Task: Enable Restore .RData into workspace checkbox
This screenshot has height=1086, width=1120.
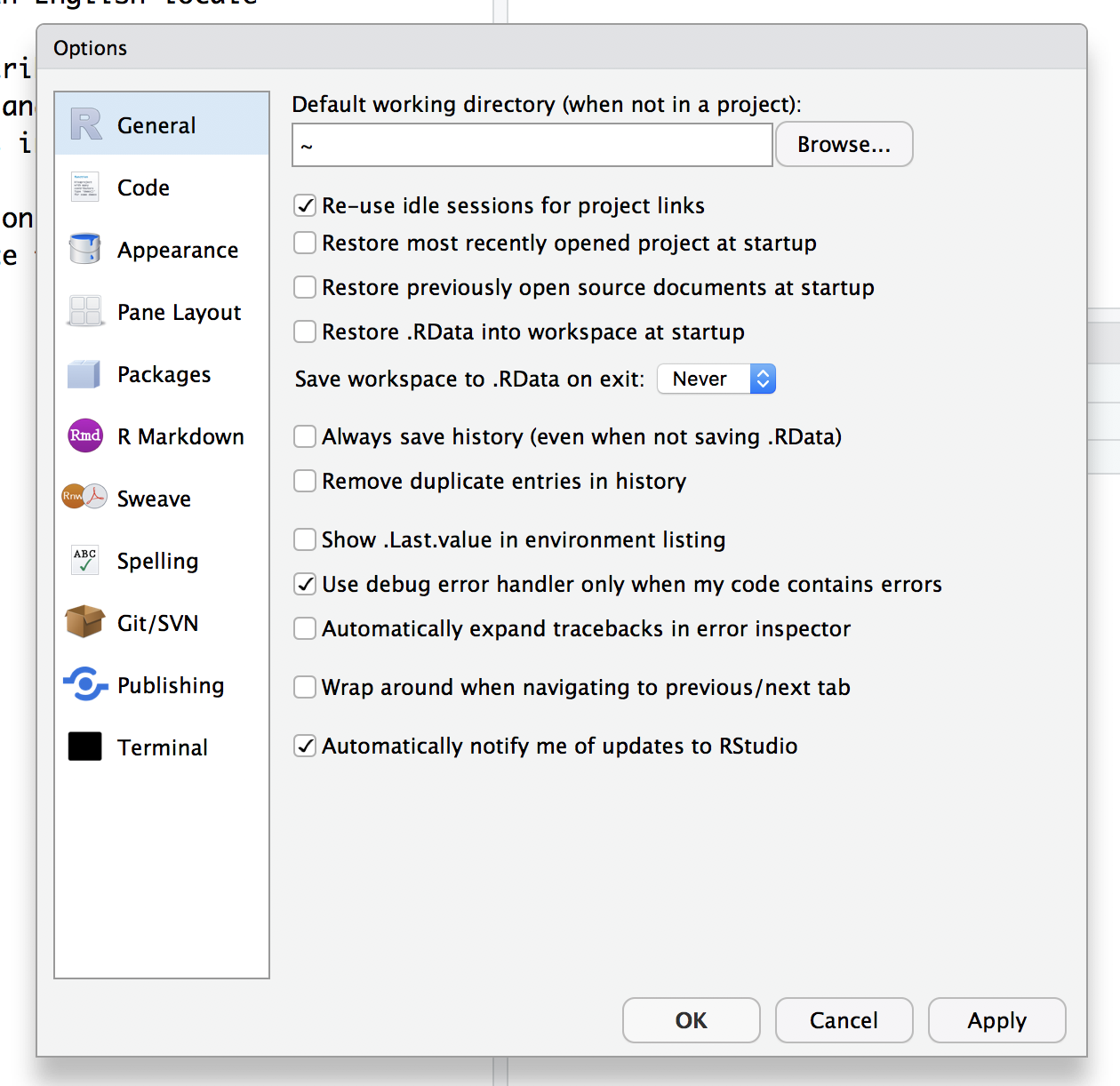Action: pyautogui.click(x=305, y=331)
